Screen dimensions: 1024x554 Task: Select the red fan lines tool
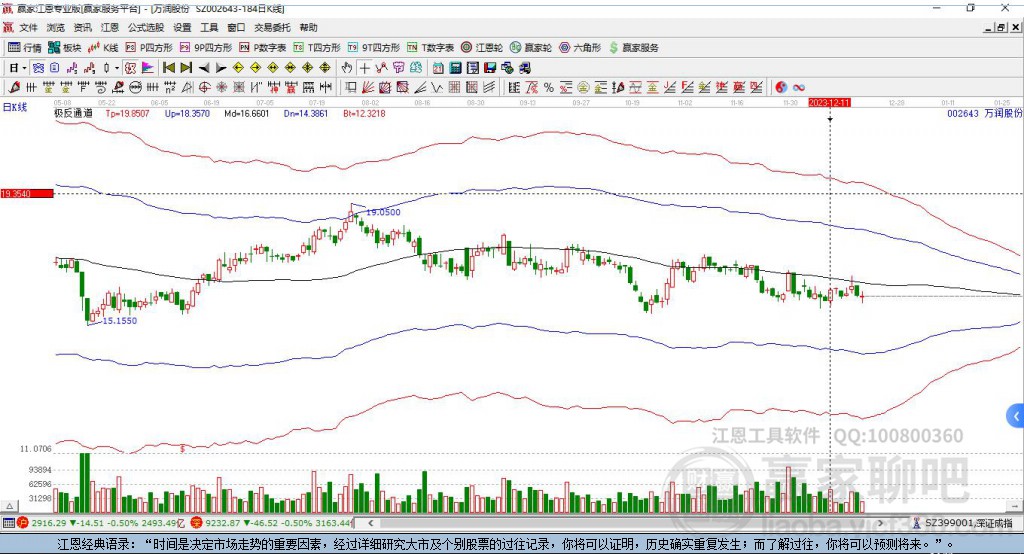click(x=368, y=88)
